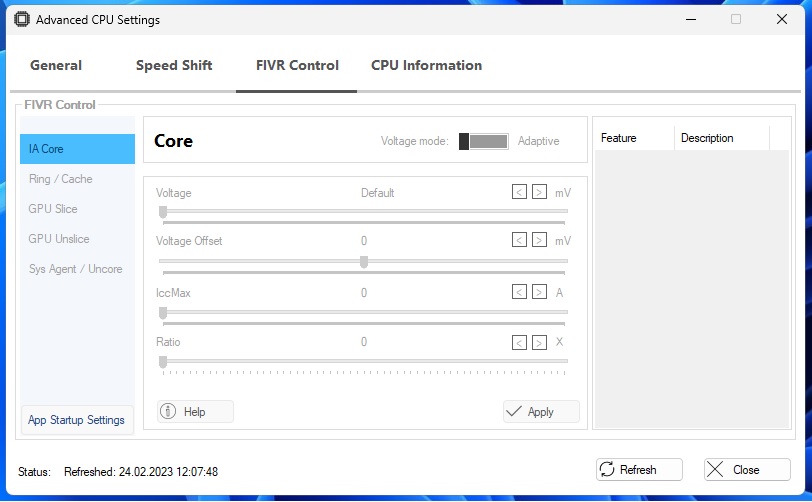Select IA Core in the sidebar
812x502 pixels.
click(x=77, y=149)
